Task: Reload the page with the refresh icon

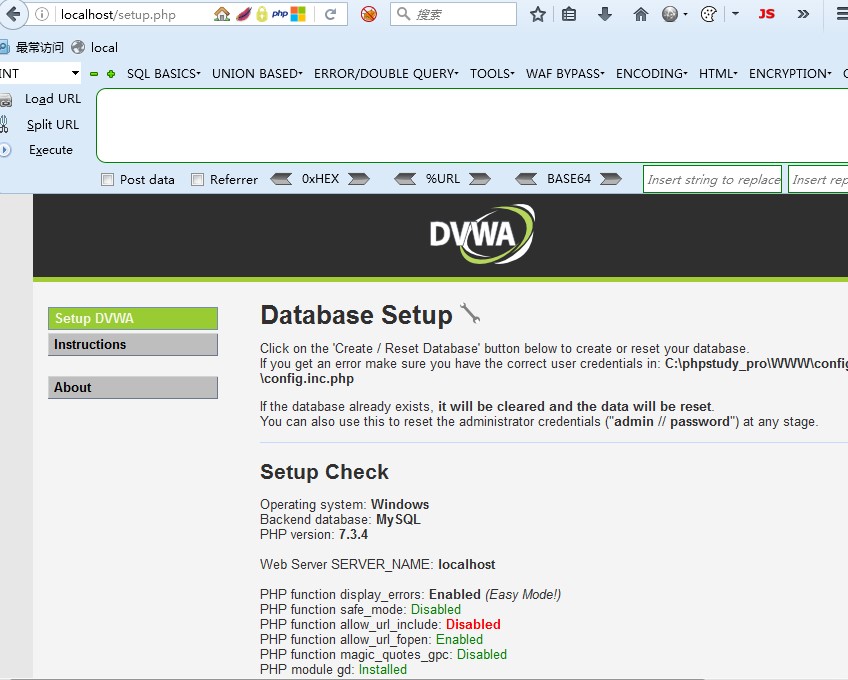Action: 330,14
